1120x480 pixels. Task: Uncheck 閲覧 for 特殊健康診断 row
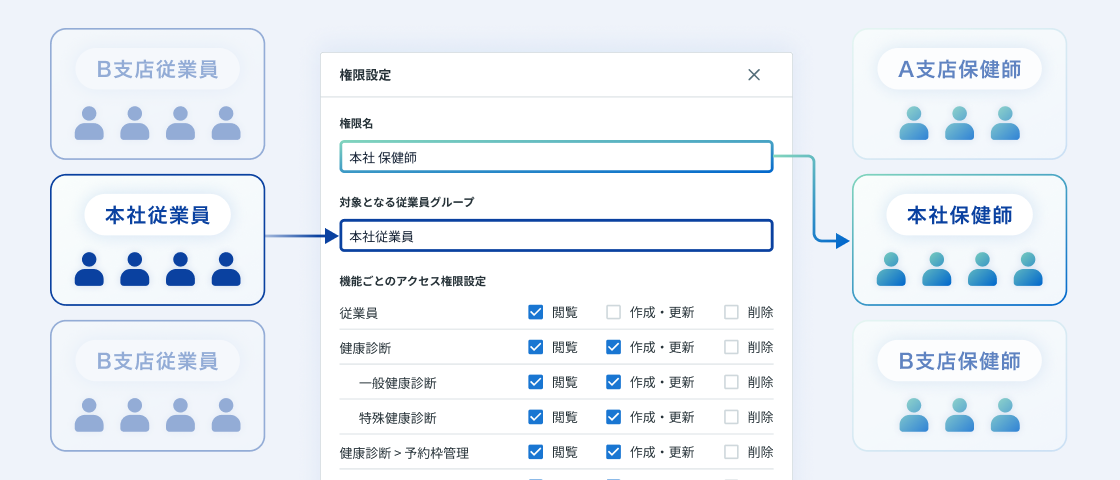[x=535, y=417]
